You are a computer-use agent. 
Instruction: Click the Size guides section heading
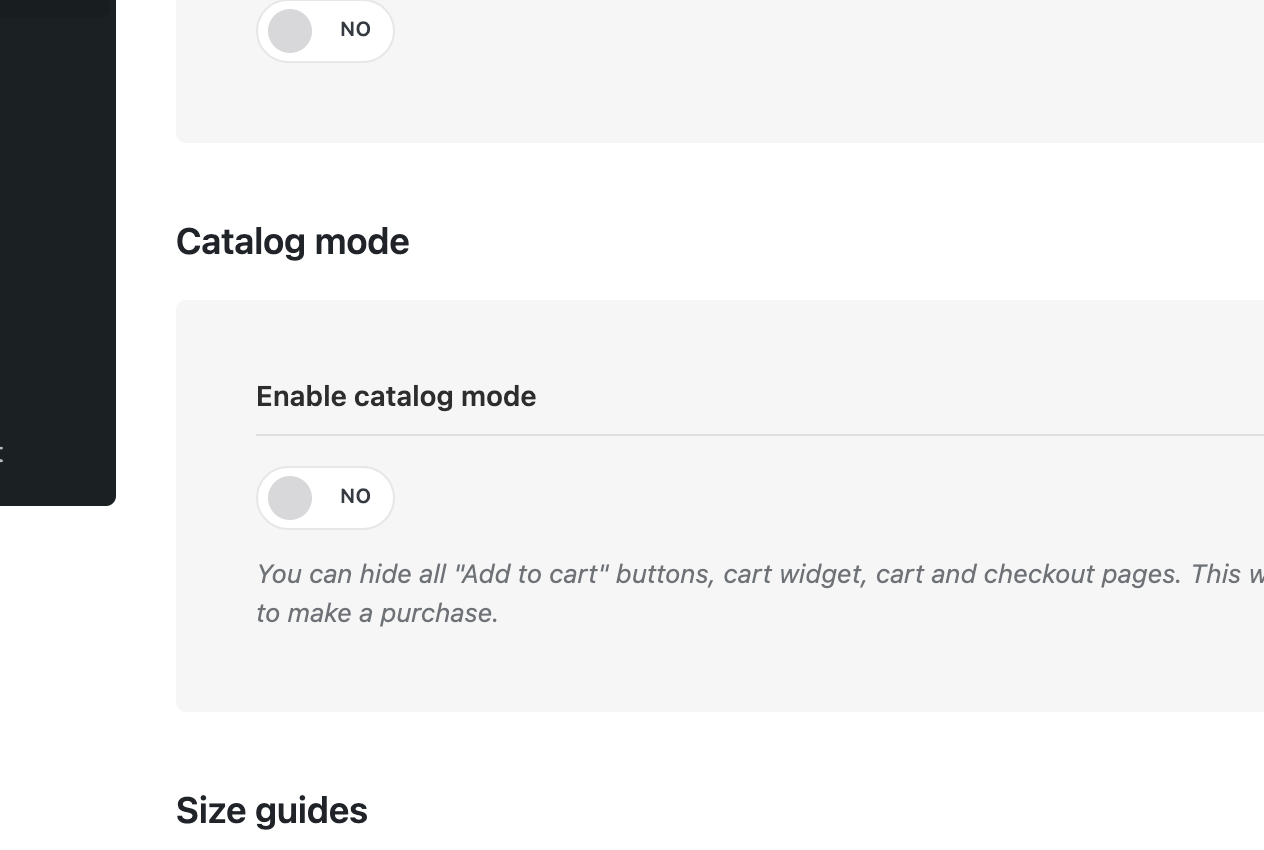[x=271, y=810]
